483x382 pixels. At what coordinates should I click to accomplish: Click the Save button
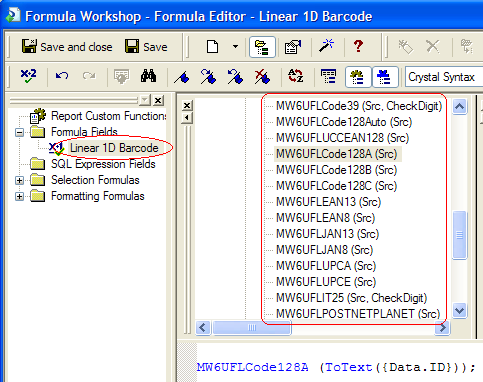tap(146, 47)
